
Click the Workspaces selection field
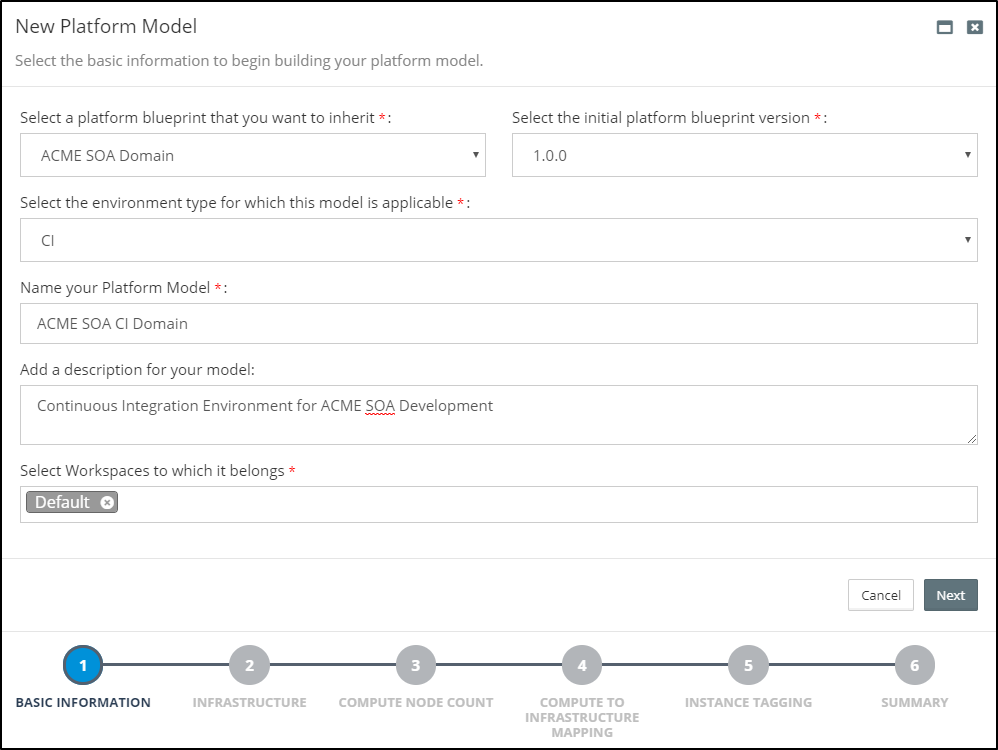(x=500, y=503)
